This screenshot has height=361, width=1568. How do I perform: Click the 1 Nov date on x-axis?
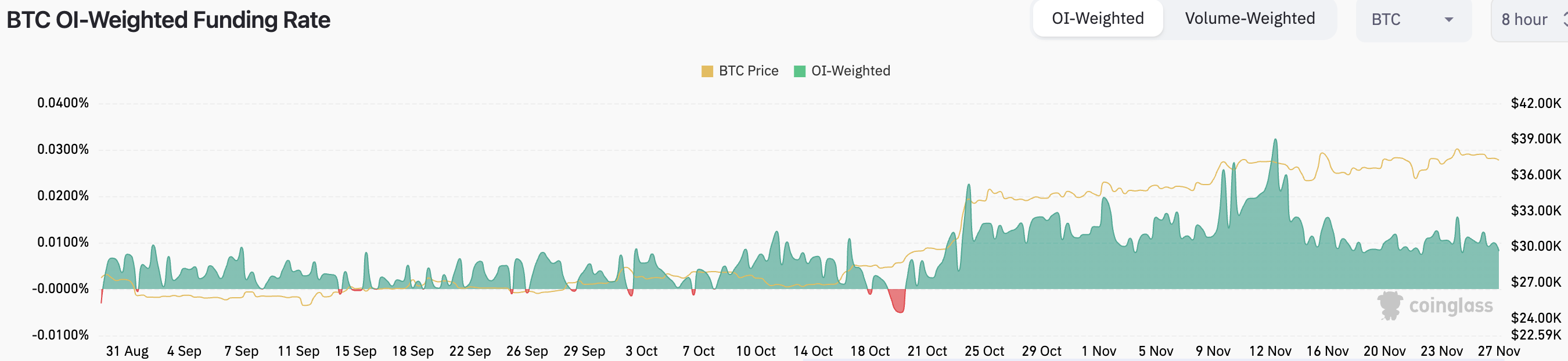[x=1099, y=351]
